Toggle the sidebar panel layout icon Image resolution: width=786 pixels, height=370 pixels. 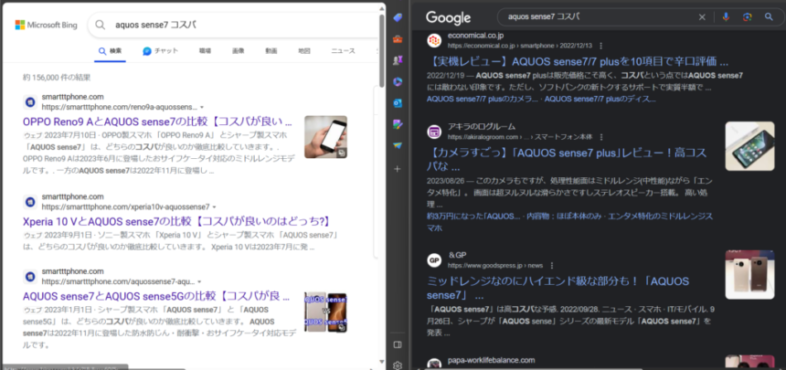[398, 344]
